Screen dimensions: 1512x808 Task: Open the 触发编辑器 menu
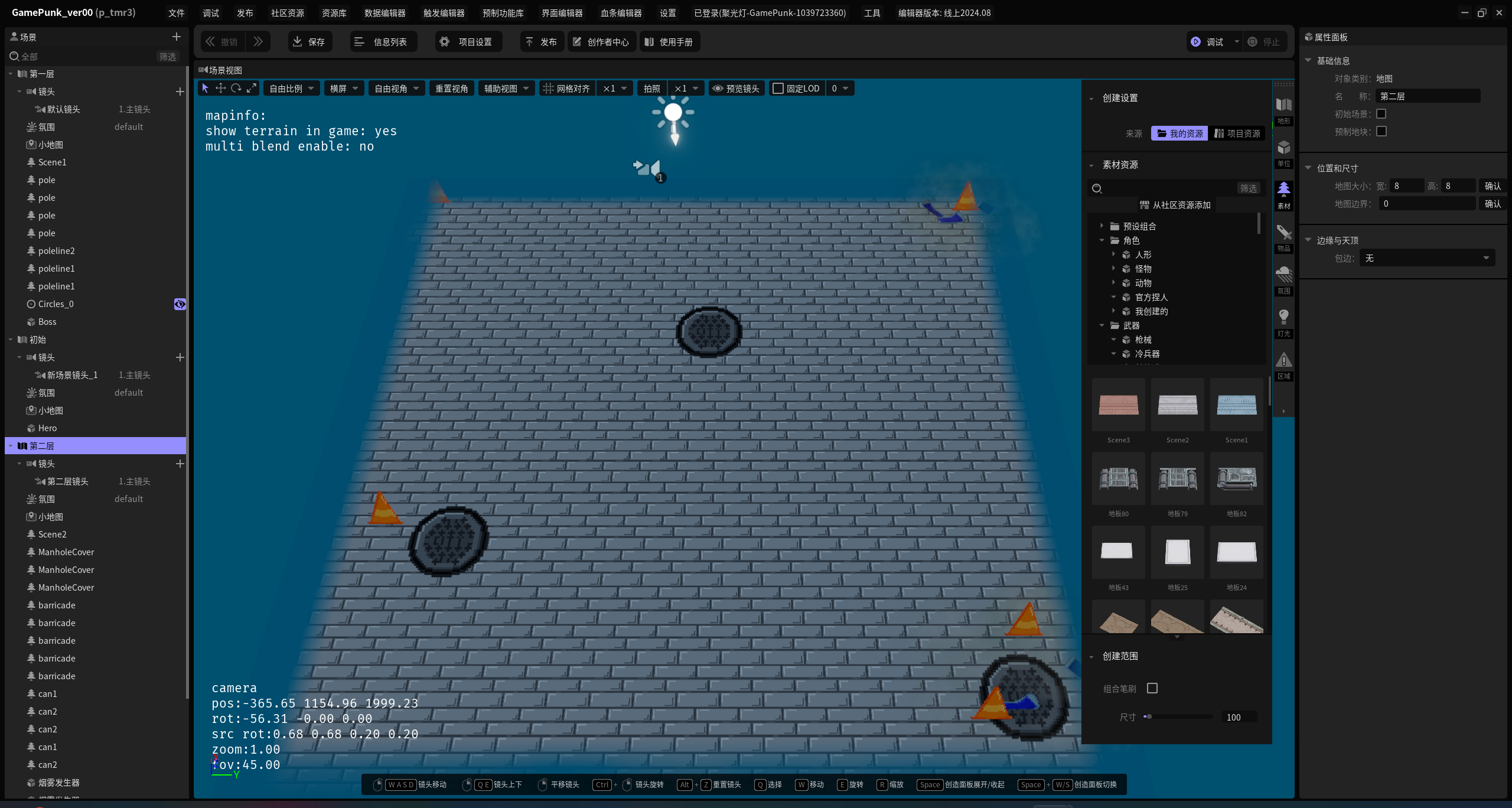tap(444, 12)
